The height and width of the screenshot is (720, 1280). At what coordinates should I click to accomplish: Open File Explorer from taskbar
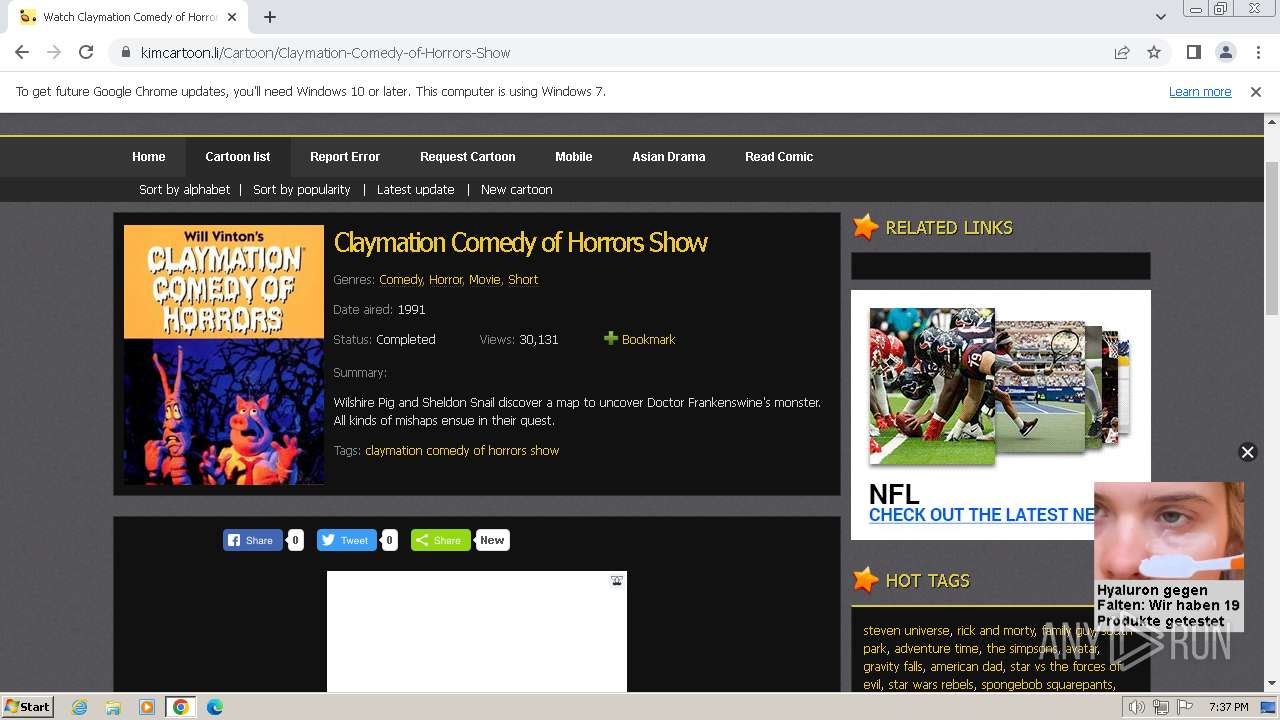click(113, 707)
